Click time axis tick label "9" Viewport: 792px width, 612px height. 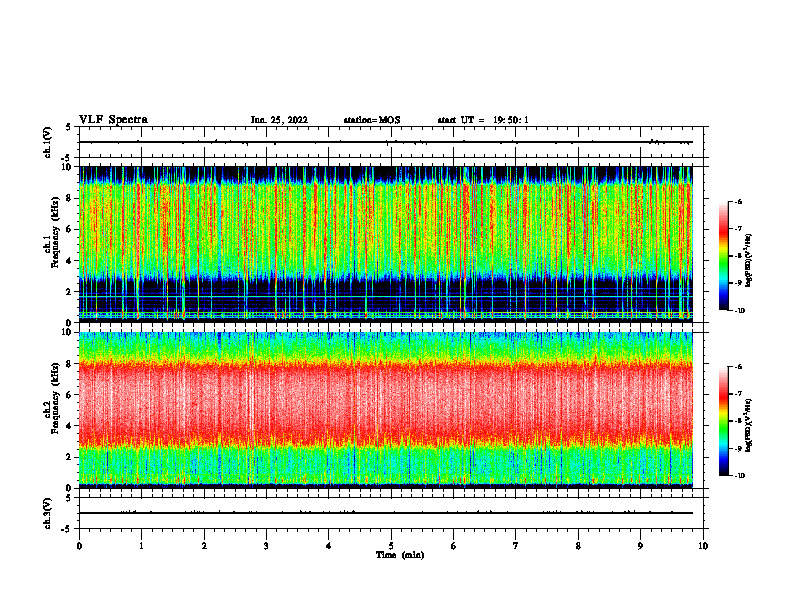click(x=640, y=546)
